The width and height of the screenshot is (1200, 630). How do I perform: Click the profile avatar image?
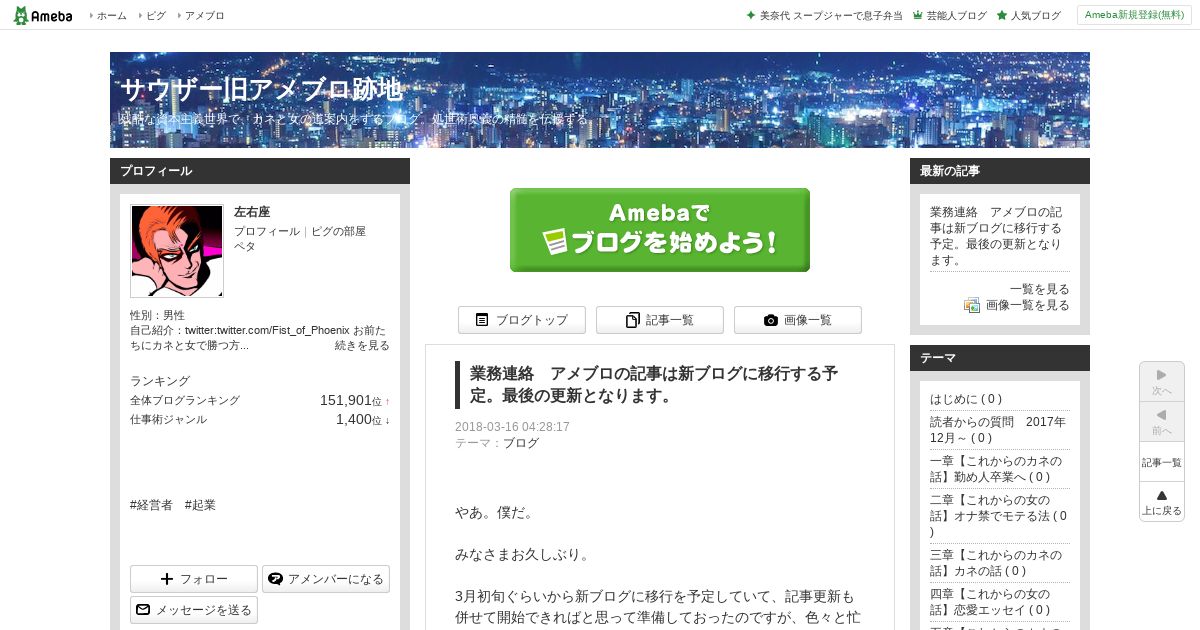[177, 251]
